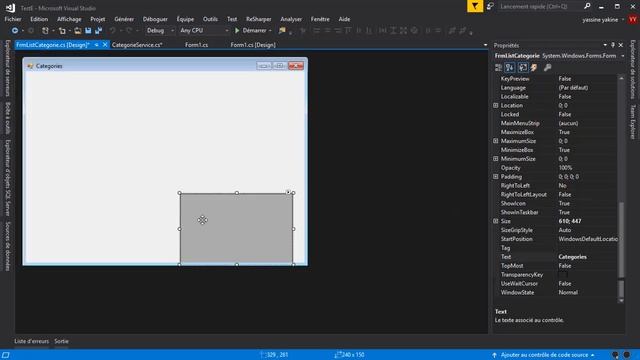Image resolution: width=640 pixels, height=360 pixels.
Task: Close the Properties panel
Action: pyautogui.click(x=621, y=45)
